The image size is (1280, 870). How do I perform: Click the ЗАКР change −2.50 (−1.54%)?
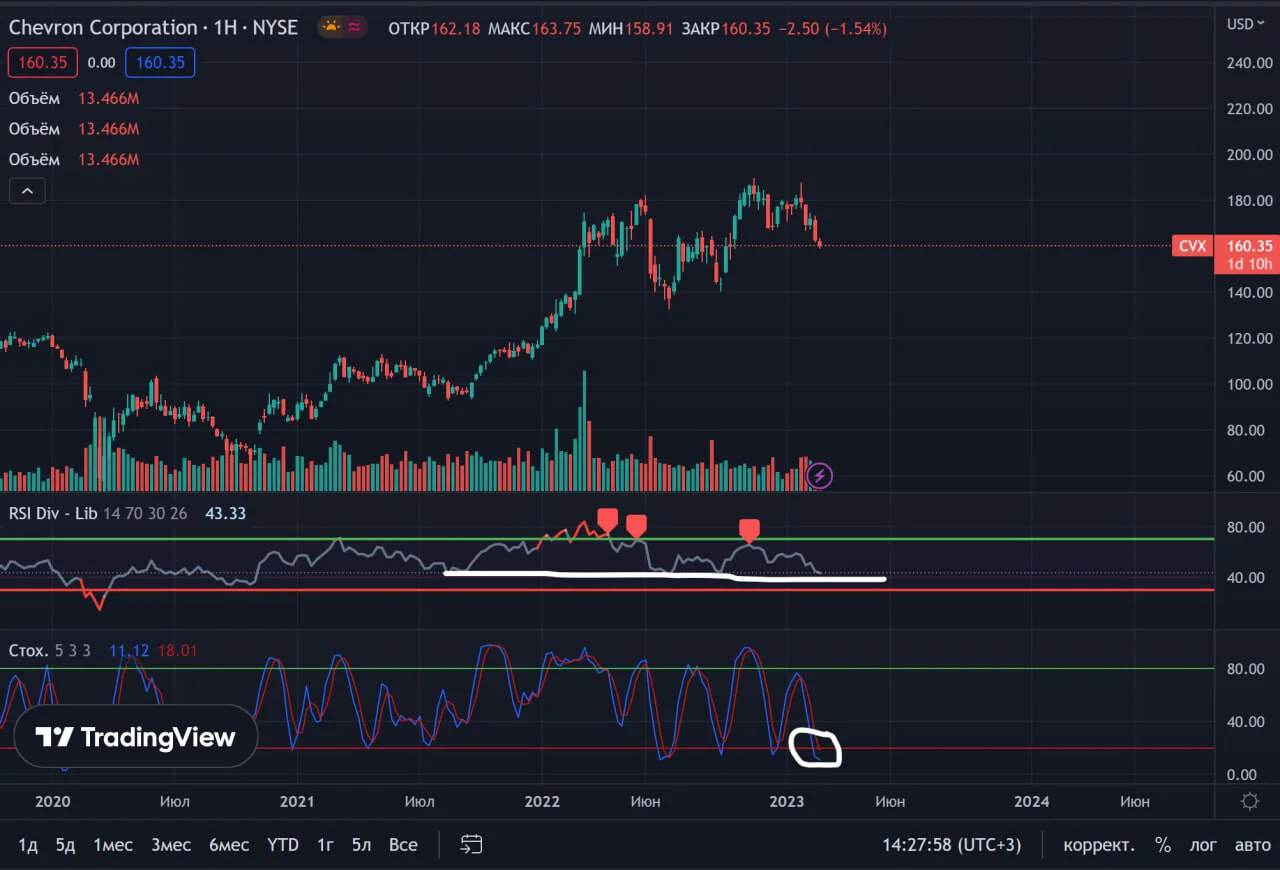coord(832,28)
